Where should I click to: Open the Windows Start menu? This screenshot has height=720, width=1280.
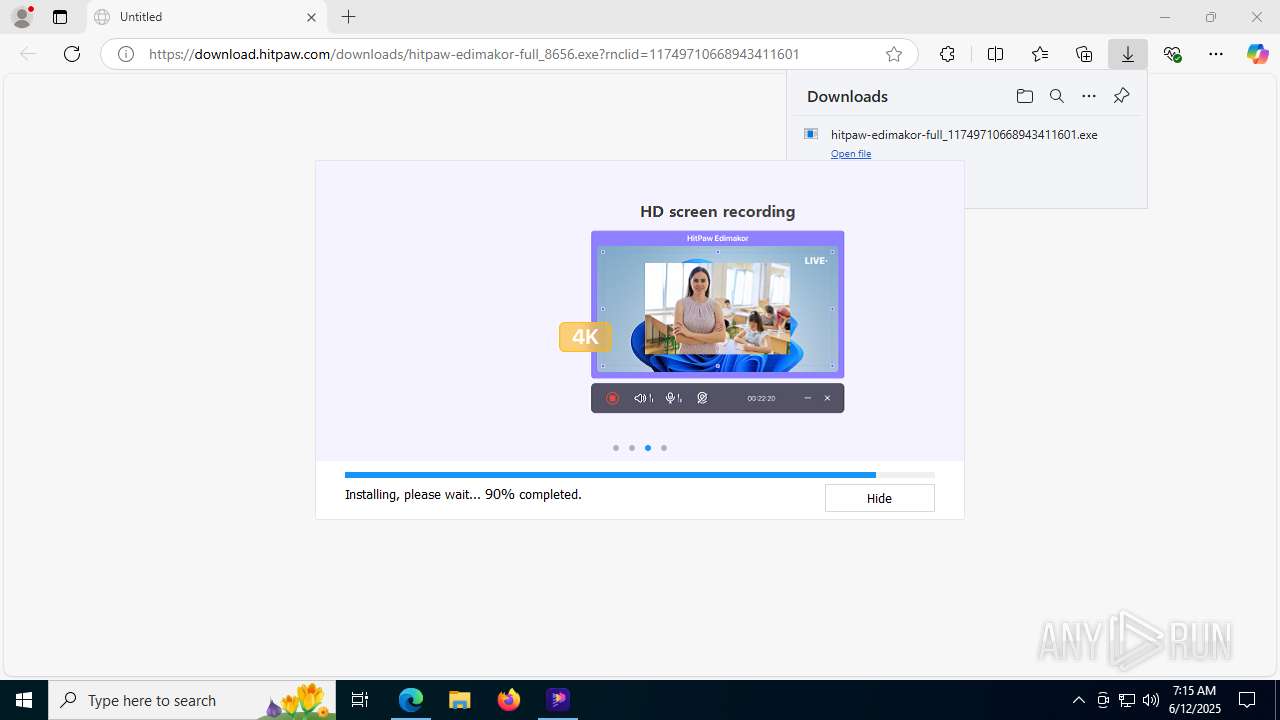point(24,700)
